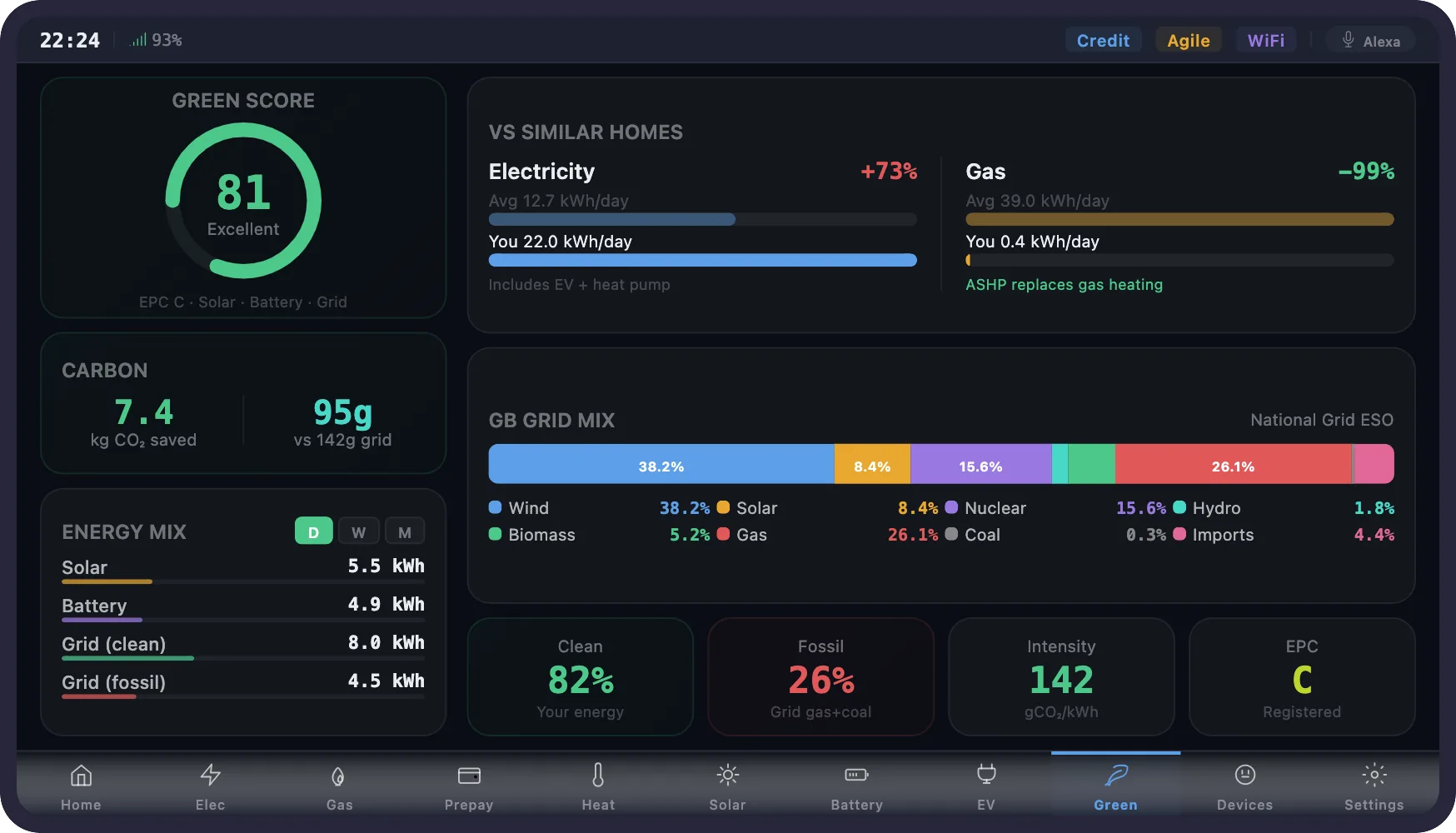Open the Credit indicator

[x=1103, y=39]
